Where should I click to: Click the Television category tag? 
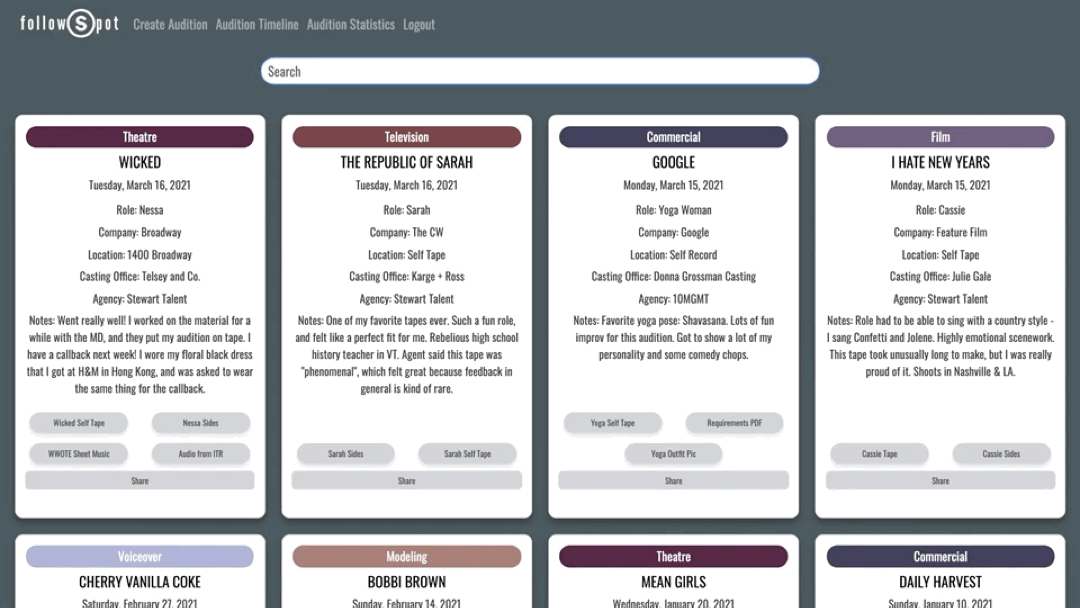[406, 137]
